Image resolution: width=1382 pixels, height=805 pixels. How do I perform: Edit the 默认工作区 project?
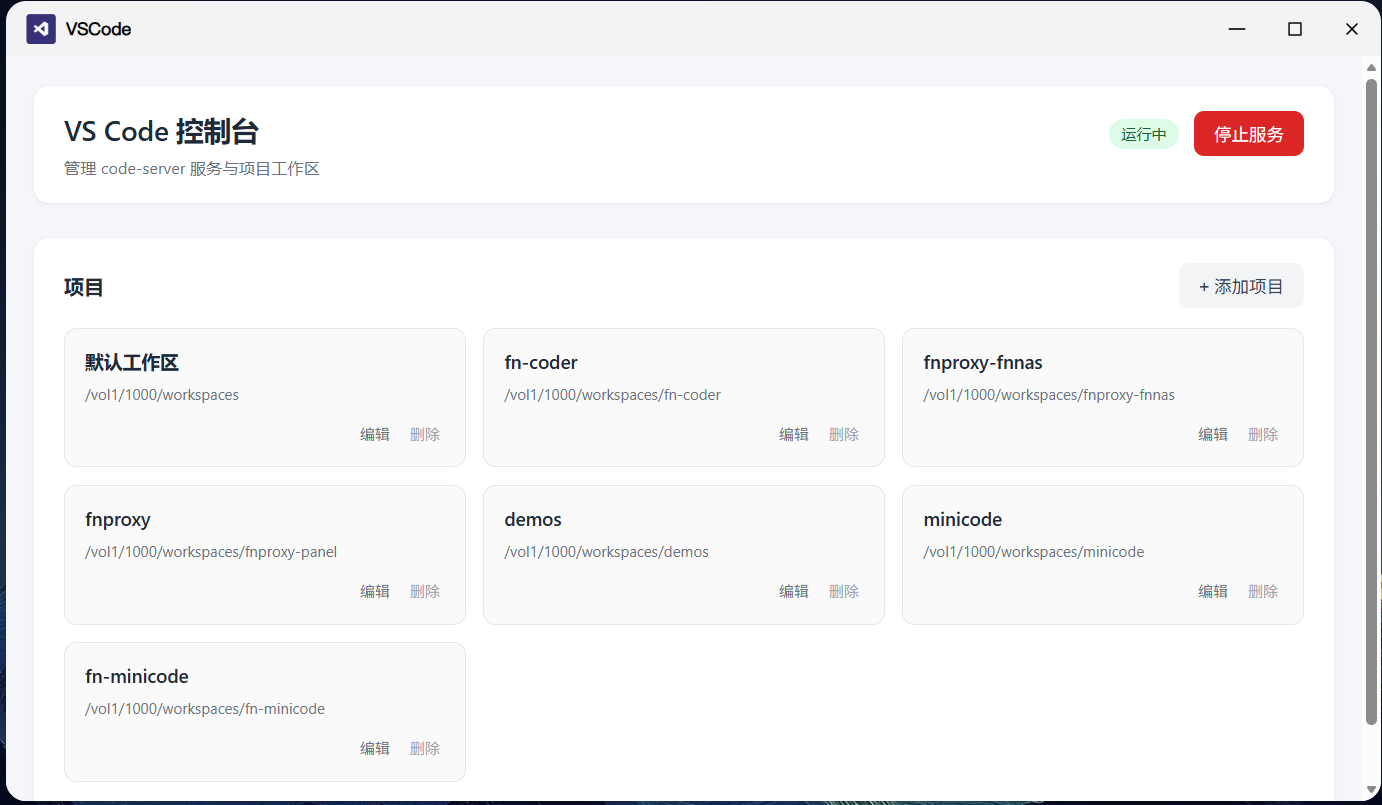tap(375, 434)
